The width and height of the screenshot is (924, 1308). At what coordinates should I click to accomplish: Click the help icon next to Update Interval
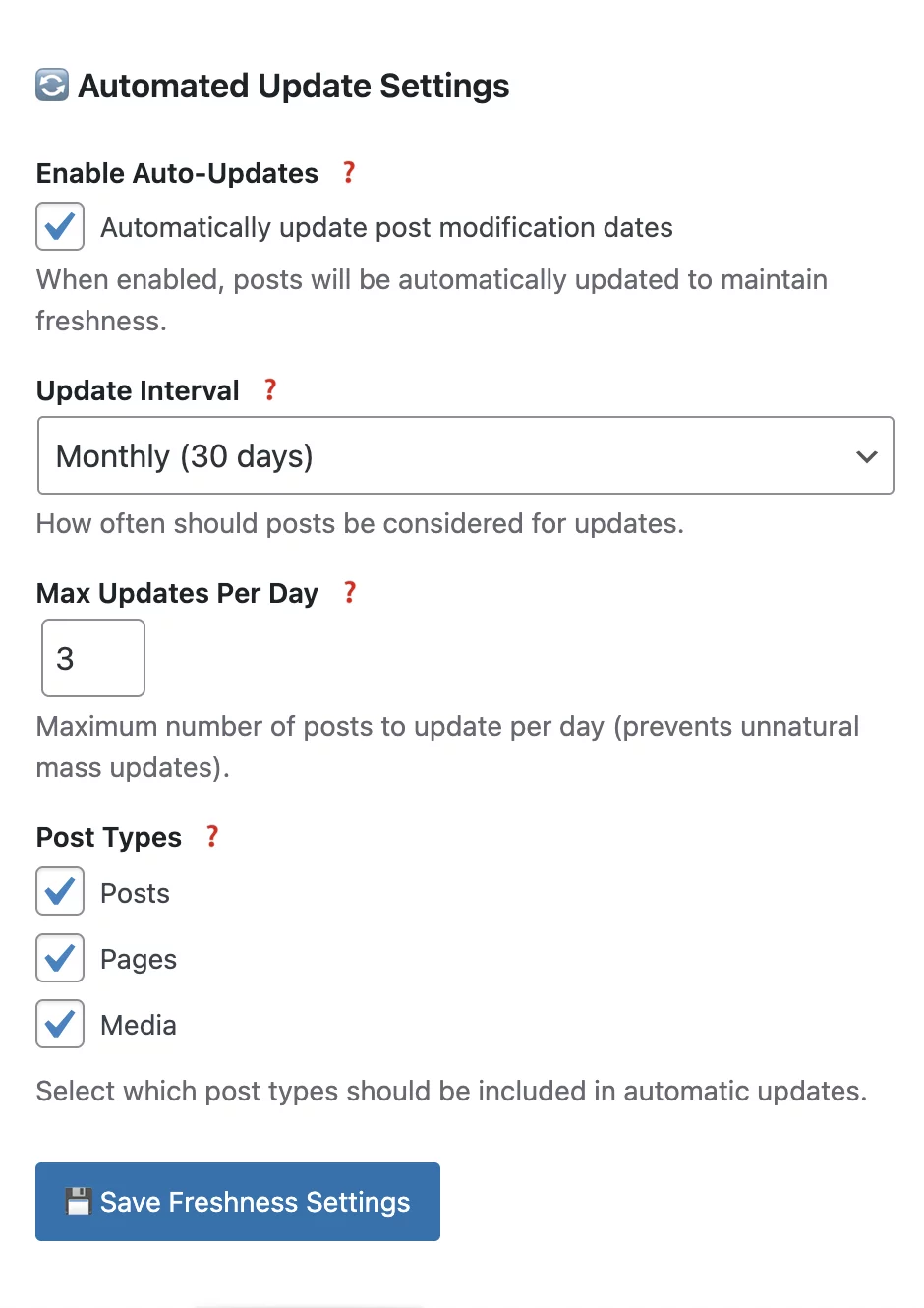(270, 390)
